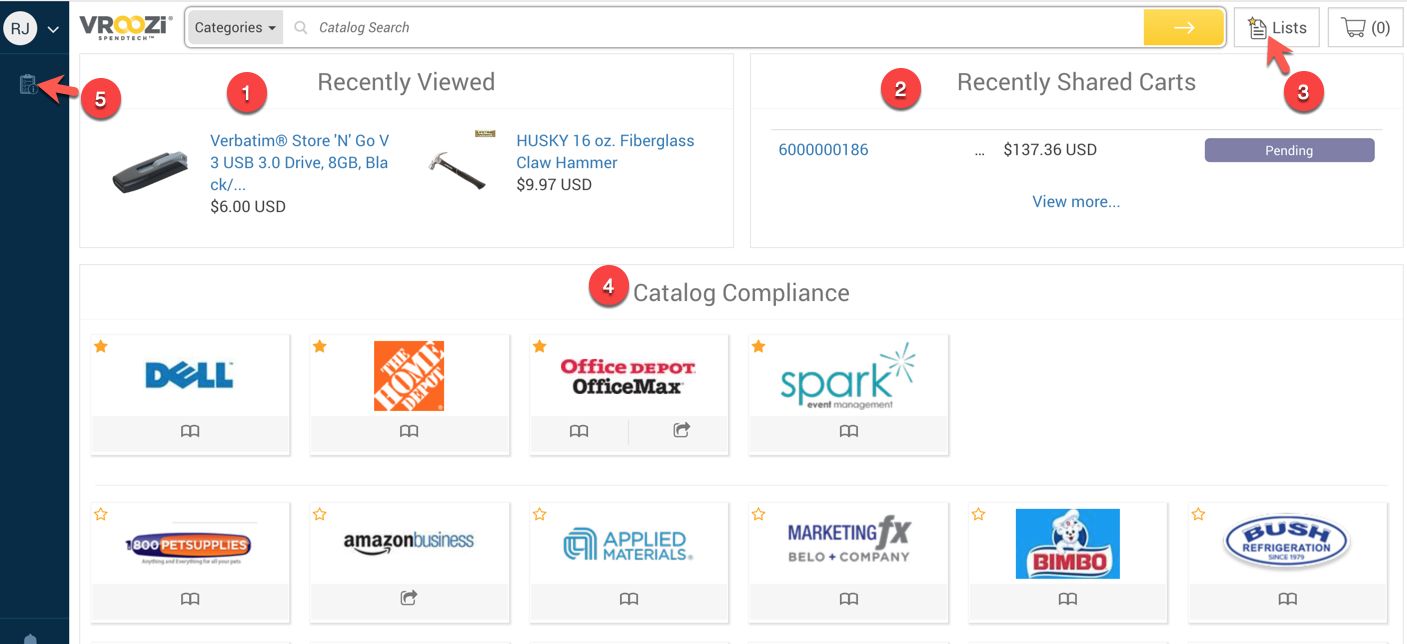Open Bimbo catalog book icon
Screen dimensions: 1407x644
1068,599
